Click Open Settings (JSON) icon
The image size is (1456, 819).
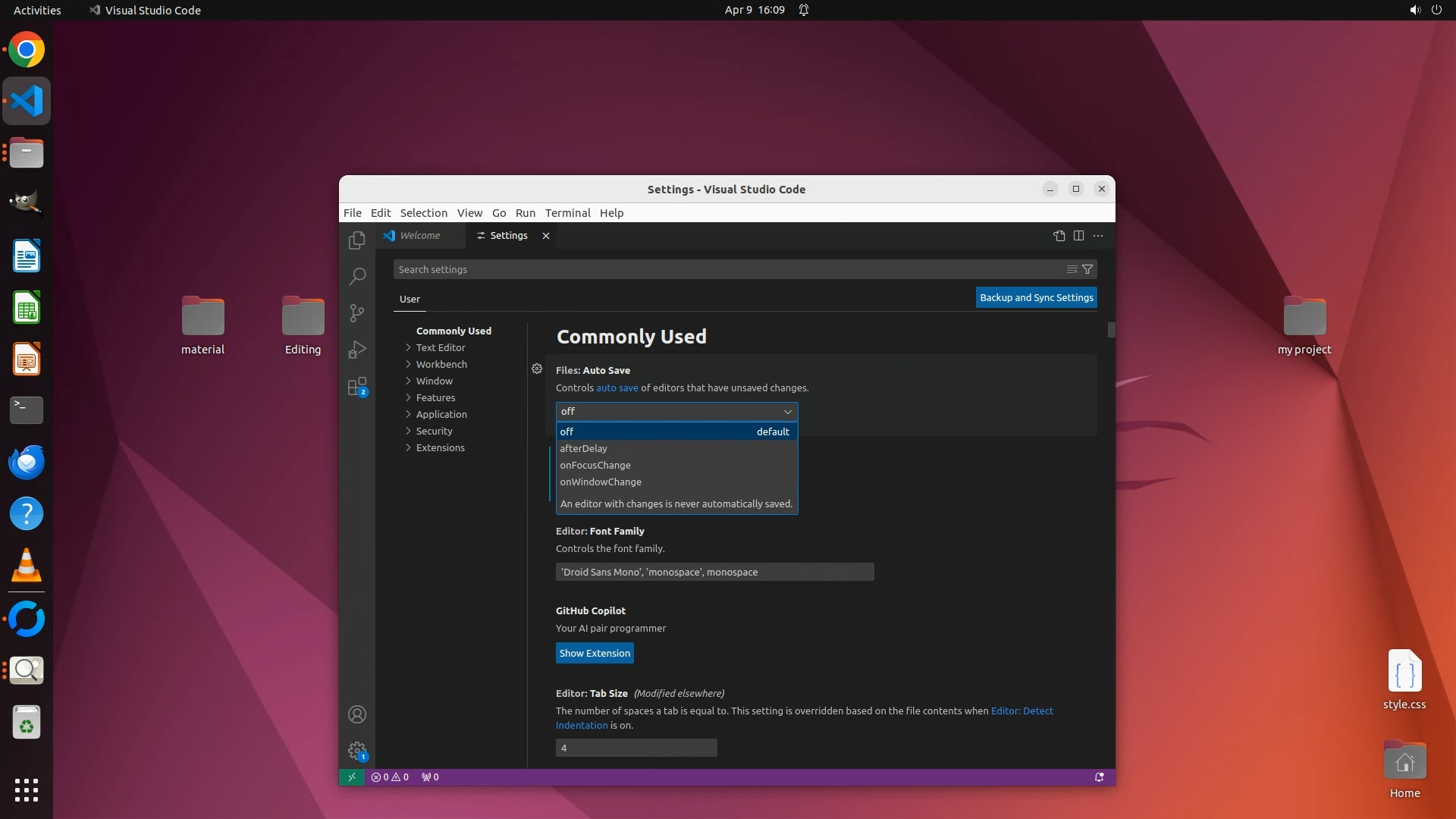(1059, 236)
